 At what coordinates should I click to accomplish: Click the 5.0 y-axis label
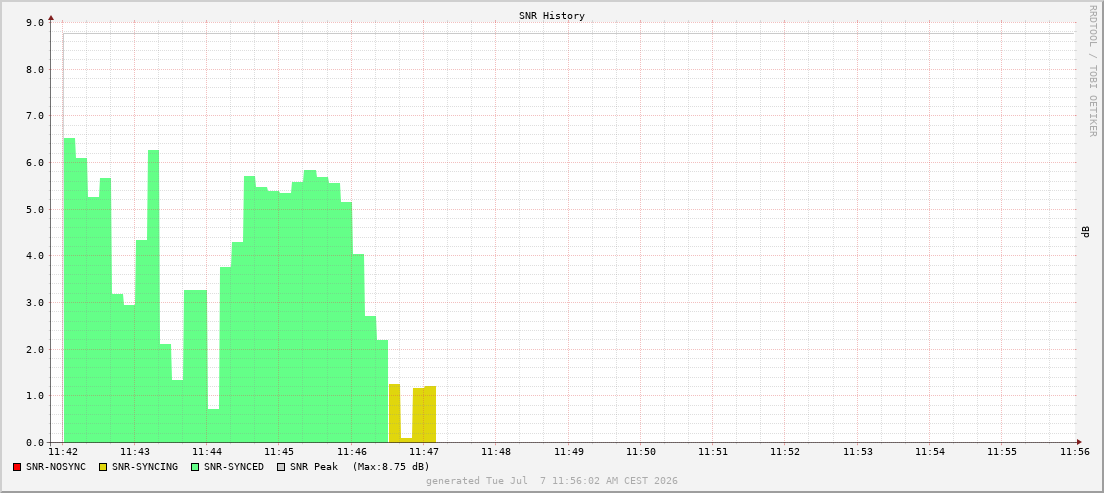35,210
